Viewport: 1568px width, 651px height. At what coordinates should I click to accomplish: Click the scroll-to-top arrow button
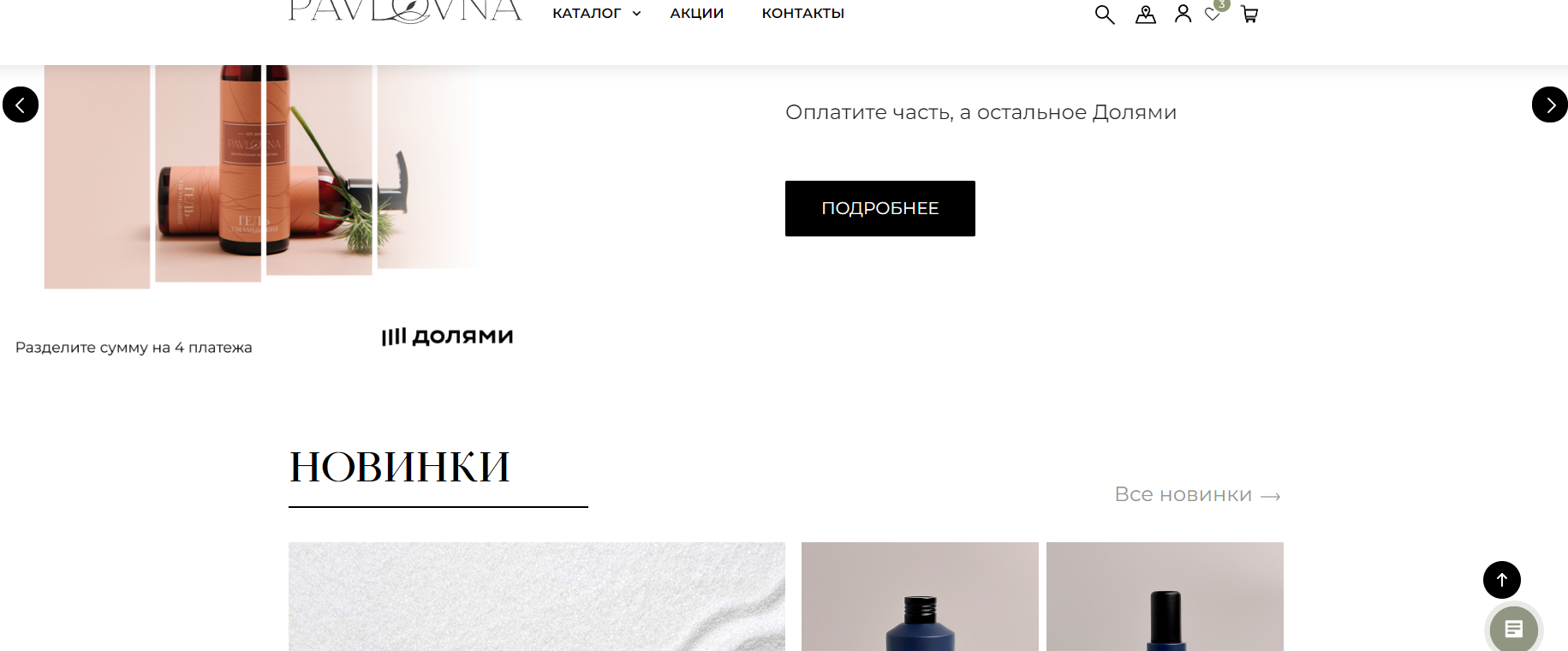[1501, 580]
